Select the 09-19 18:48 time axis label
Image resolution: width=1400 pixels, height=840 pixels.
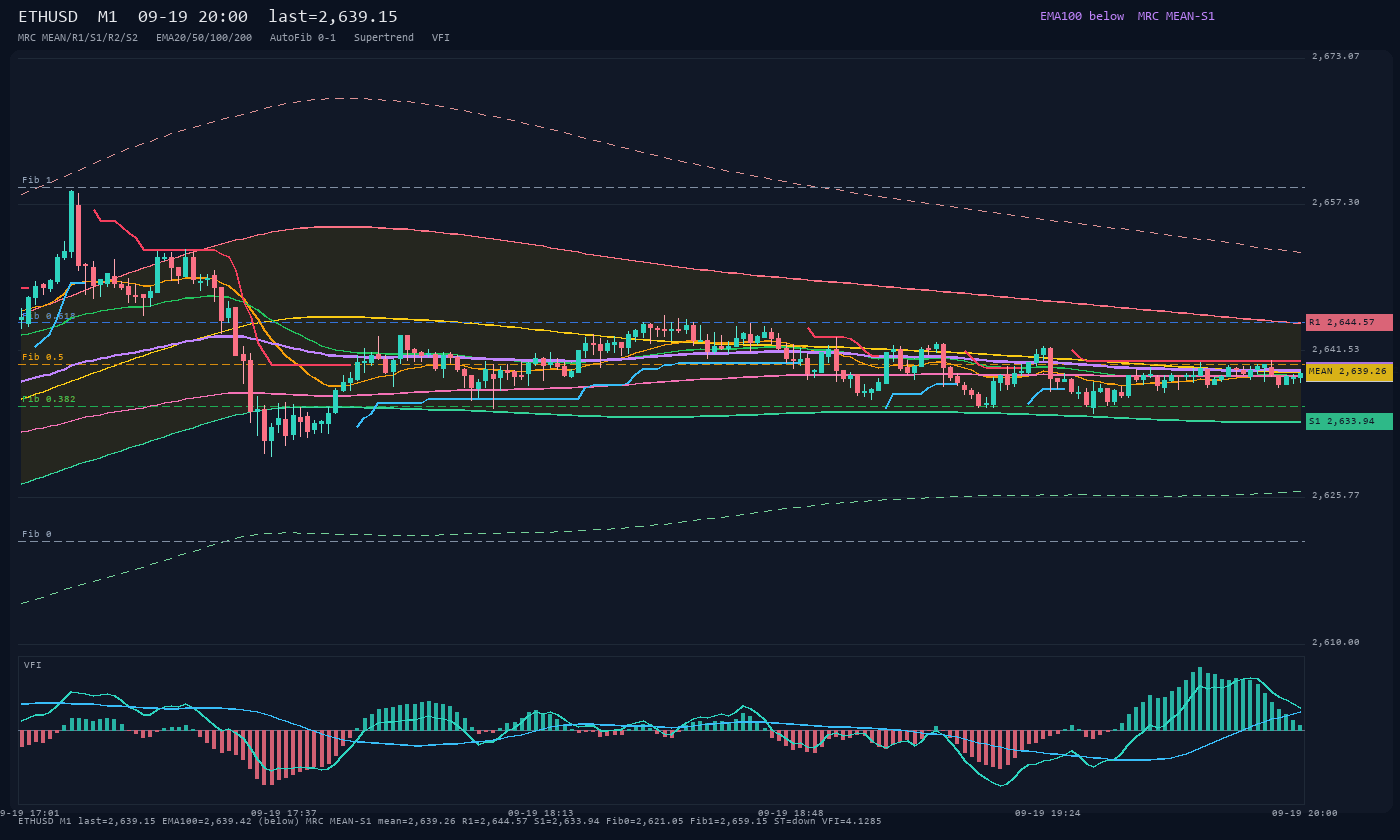point(791,813)
